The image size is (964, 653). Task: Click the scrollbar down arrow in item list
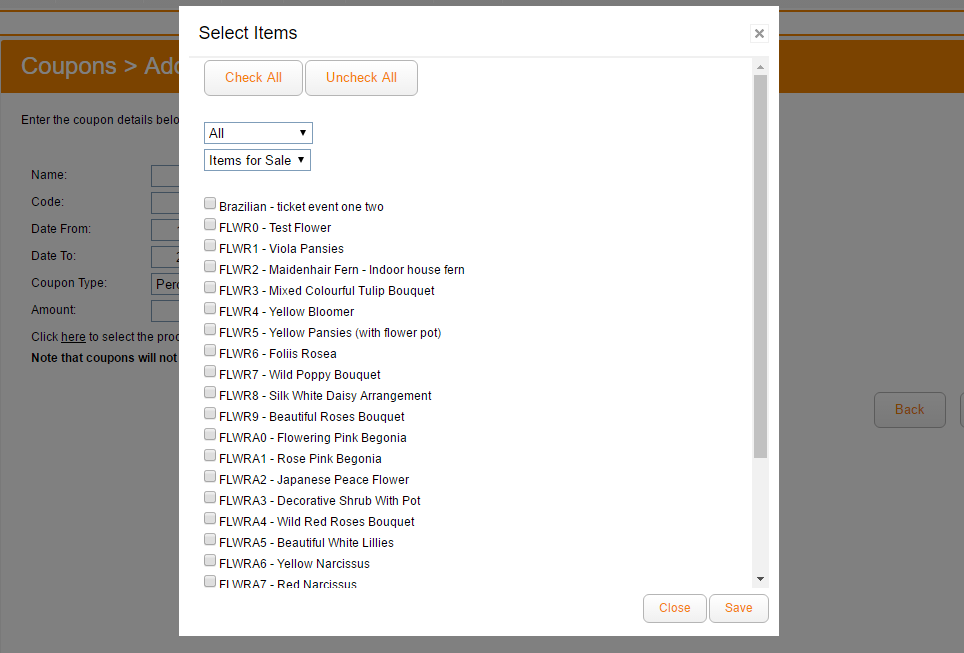tap(760, 579)
